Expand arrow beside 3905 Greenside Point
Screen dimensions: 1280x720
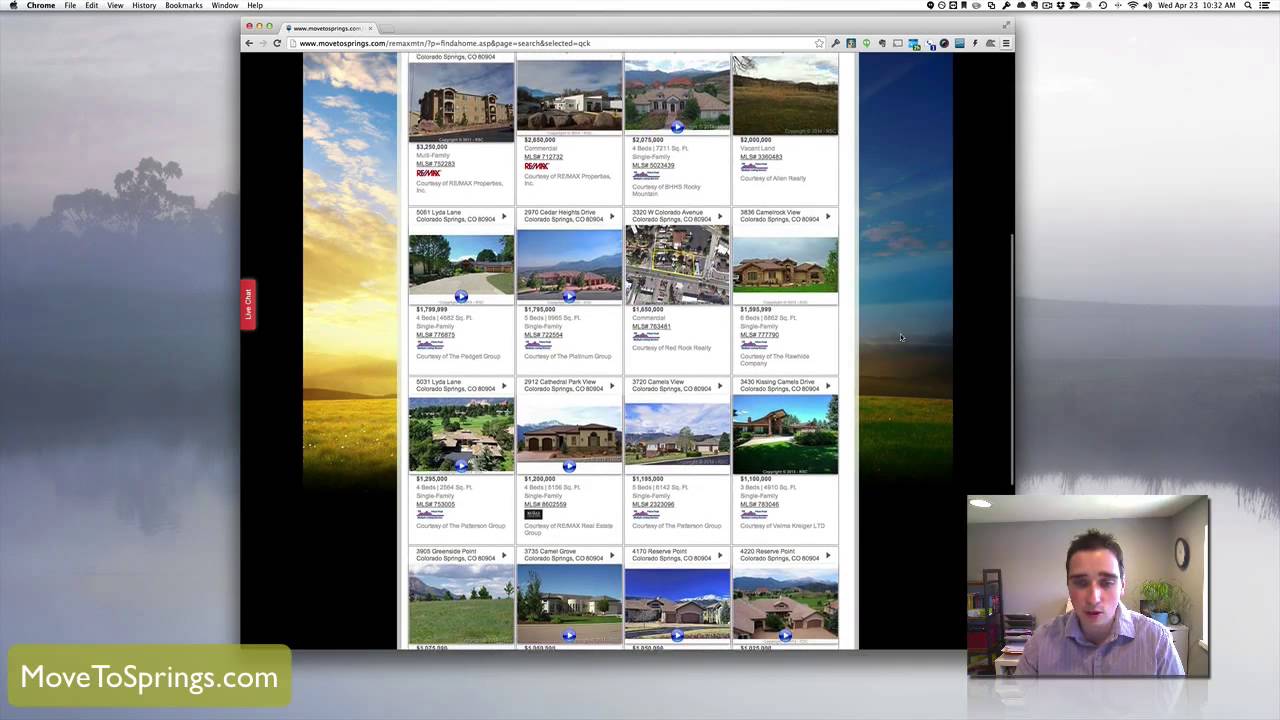(x=504, y=554)
